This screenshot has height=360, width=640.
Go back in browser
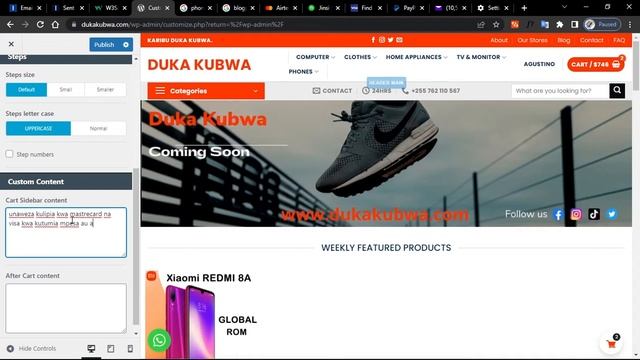click(x=10, y=24)
